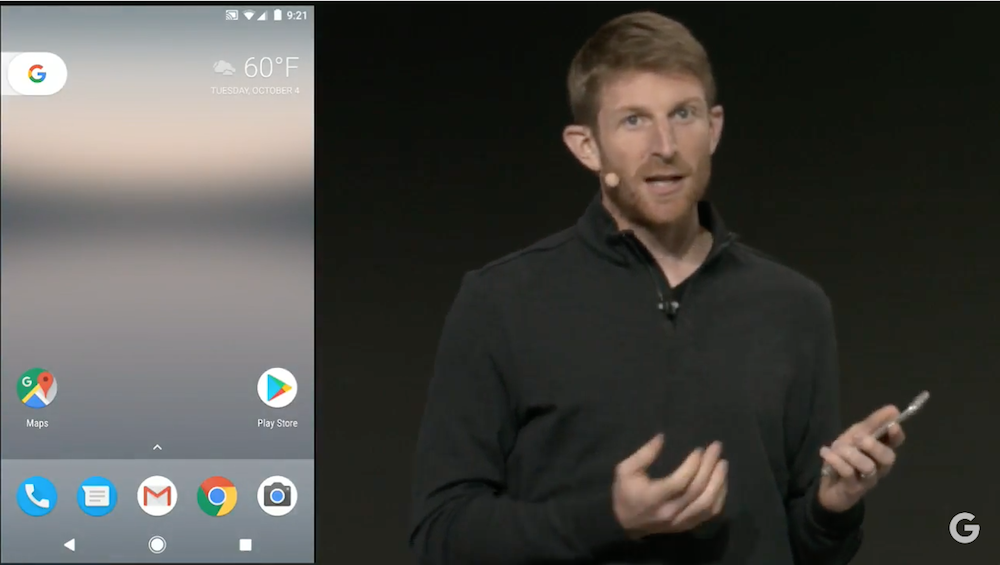Tap the cellular signal status icon
The height and width of the screenshot is (565, 1000).
click(262, 15)
